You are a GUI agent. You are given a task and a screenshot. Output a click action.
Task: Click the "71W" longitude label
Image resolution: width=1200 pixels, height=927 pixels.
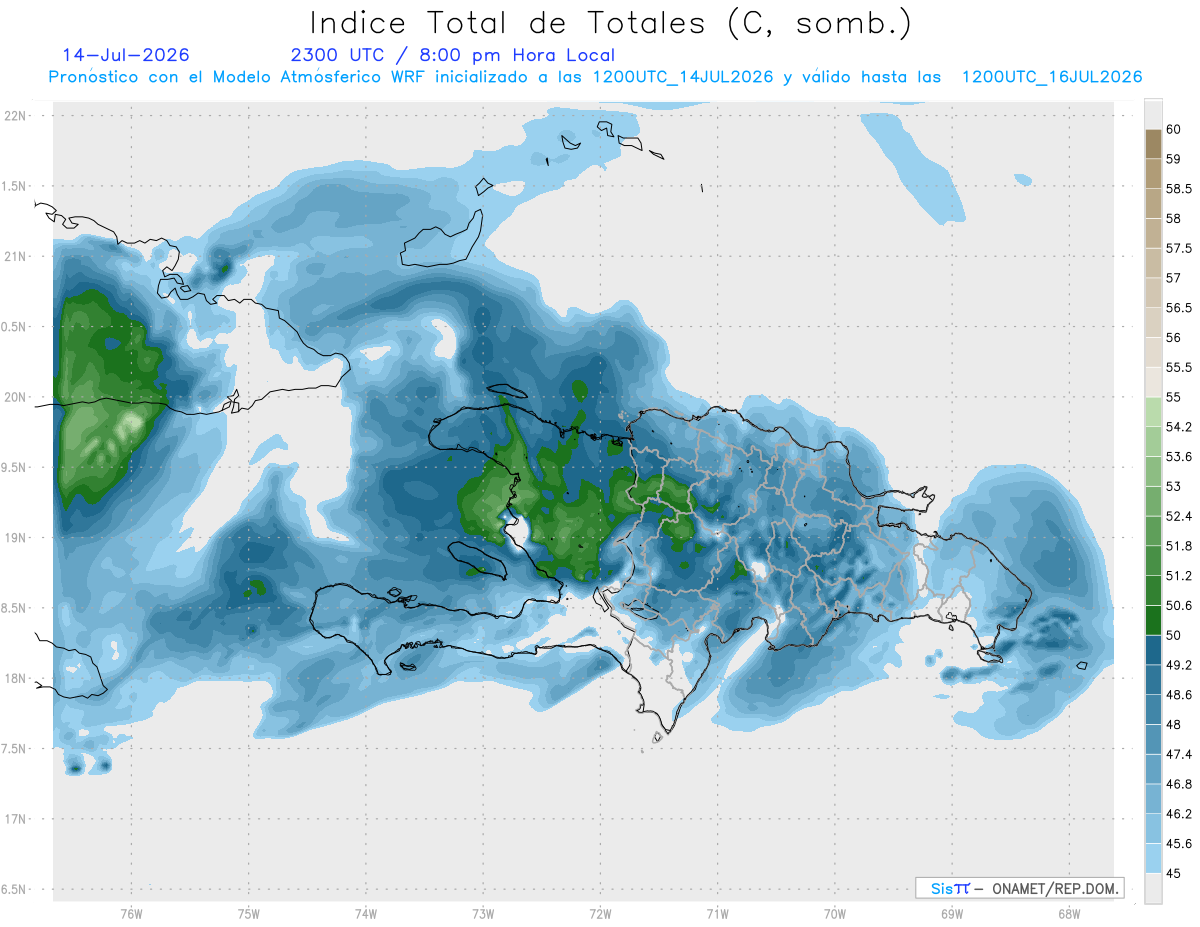click(717, 912)
